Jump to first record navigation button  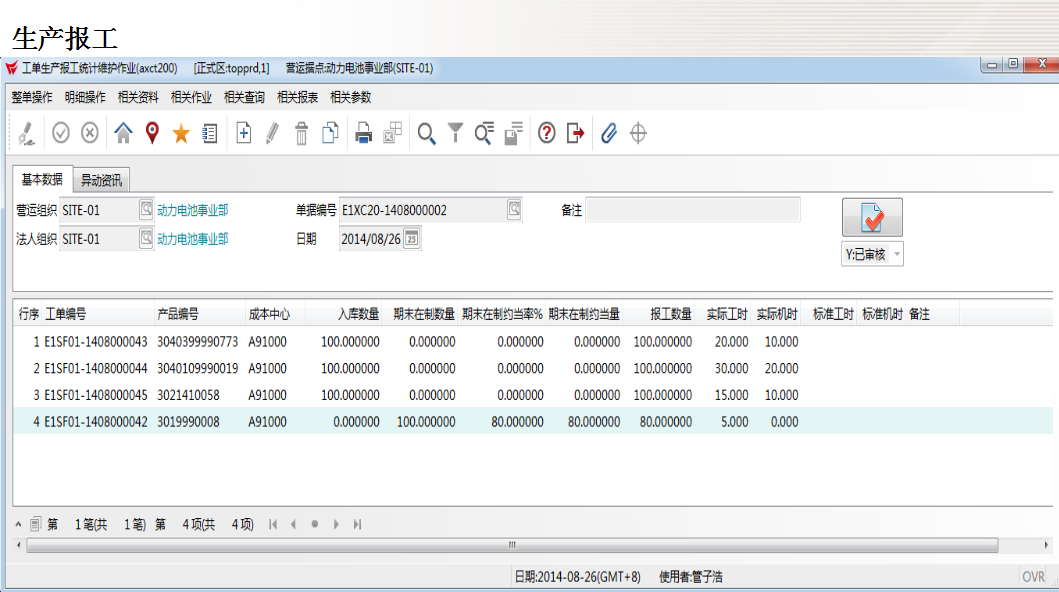pos(273,524)
